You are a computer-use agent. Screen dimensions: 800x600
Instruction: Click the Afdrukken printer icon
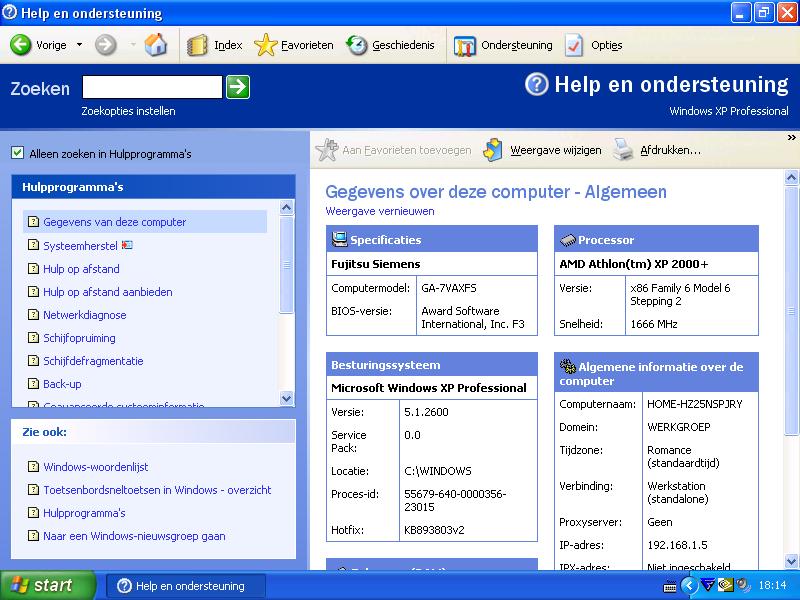click(623, 150)
